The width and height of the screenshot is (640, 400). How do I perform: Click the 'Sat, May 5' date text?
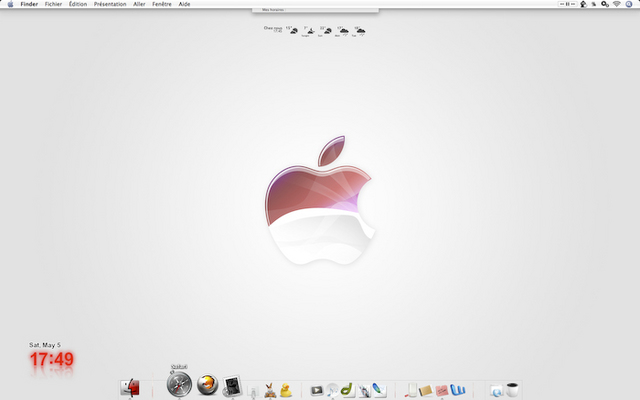(44, 345)
